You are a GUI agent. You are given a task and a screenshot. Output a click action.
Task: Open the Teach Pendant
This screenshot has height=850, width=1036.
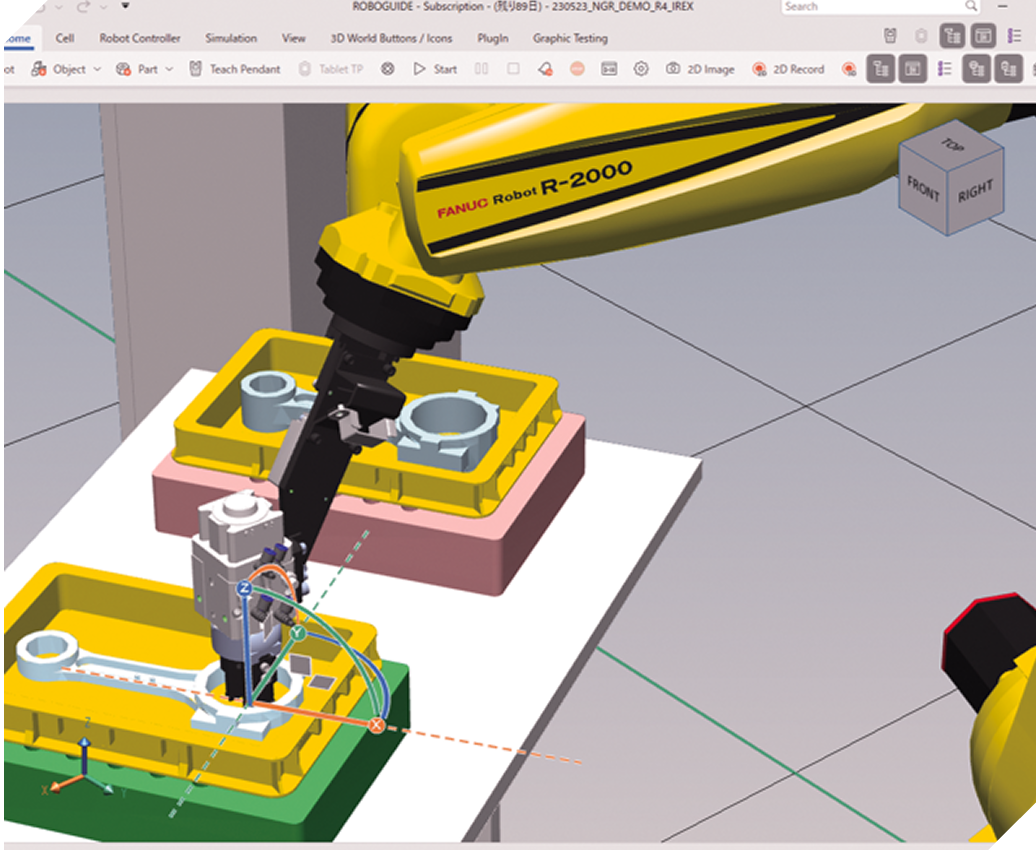coord(235,69)
